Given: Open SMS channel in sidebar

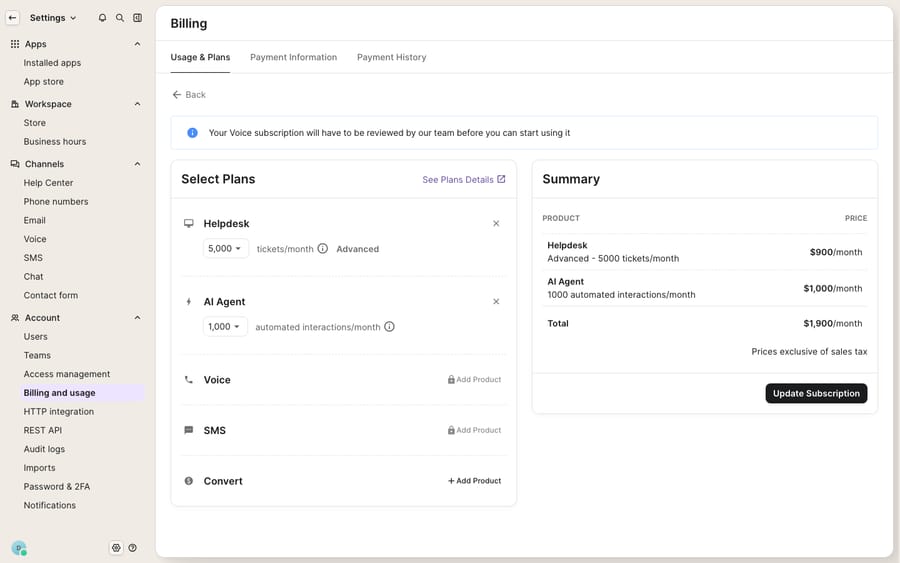Looking at the screenshot, I should [x=33, y=258].
